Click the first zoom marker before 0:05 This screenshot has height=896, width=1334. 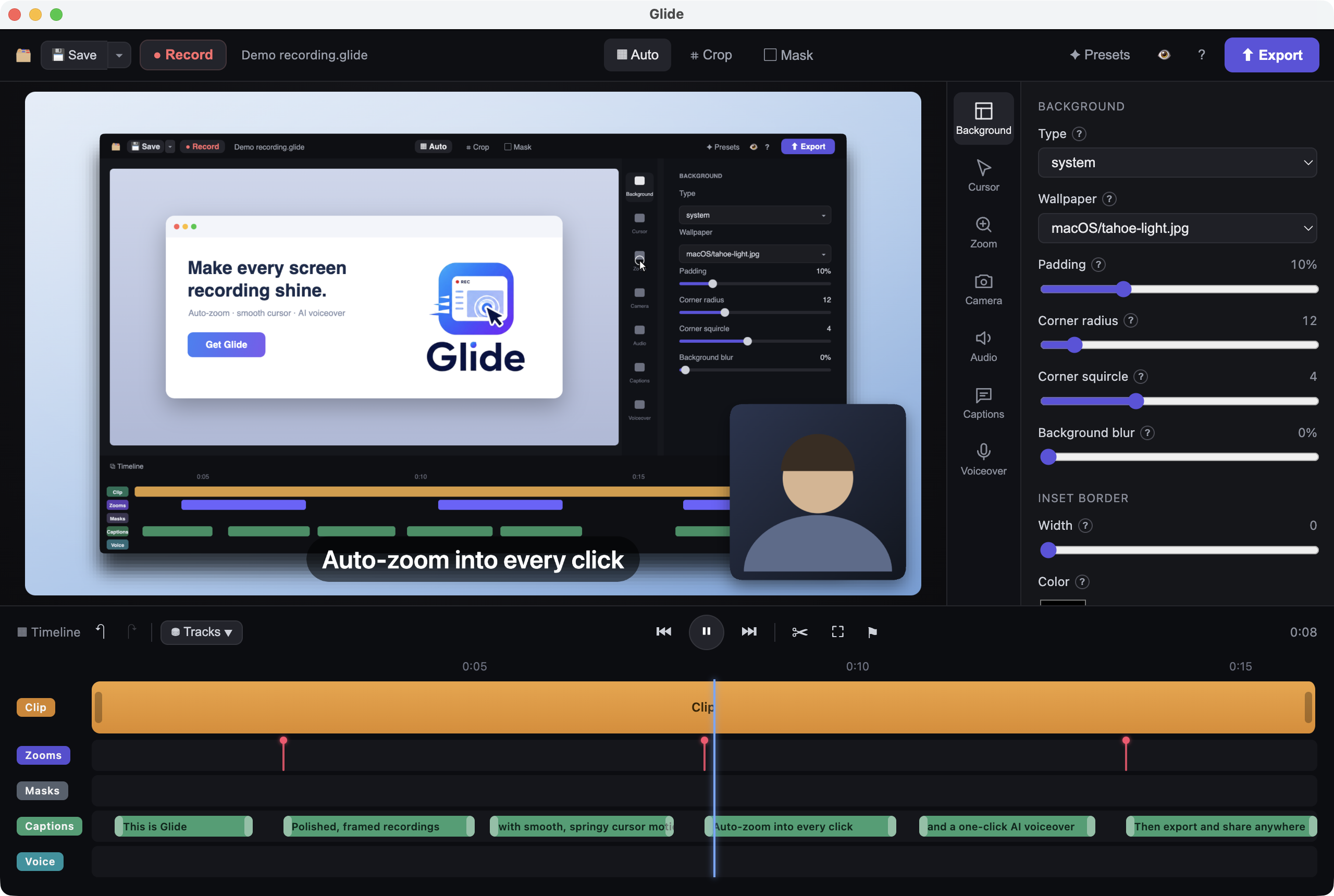point(283,754)
